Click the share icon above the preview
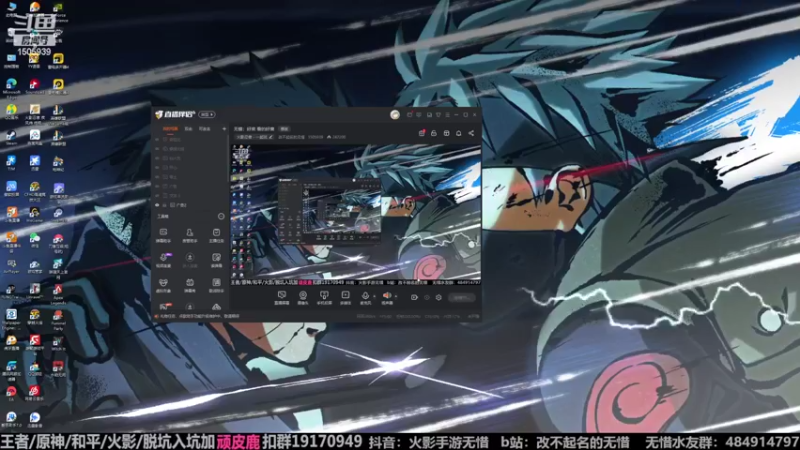Image resolution: width=800 pixels, height=450 pixels. pyautogui.click(x=471, y=133)
